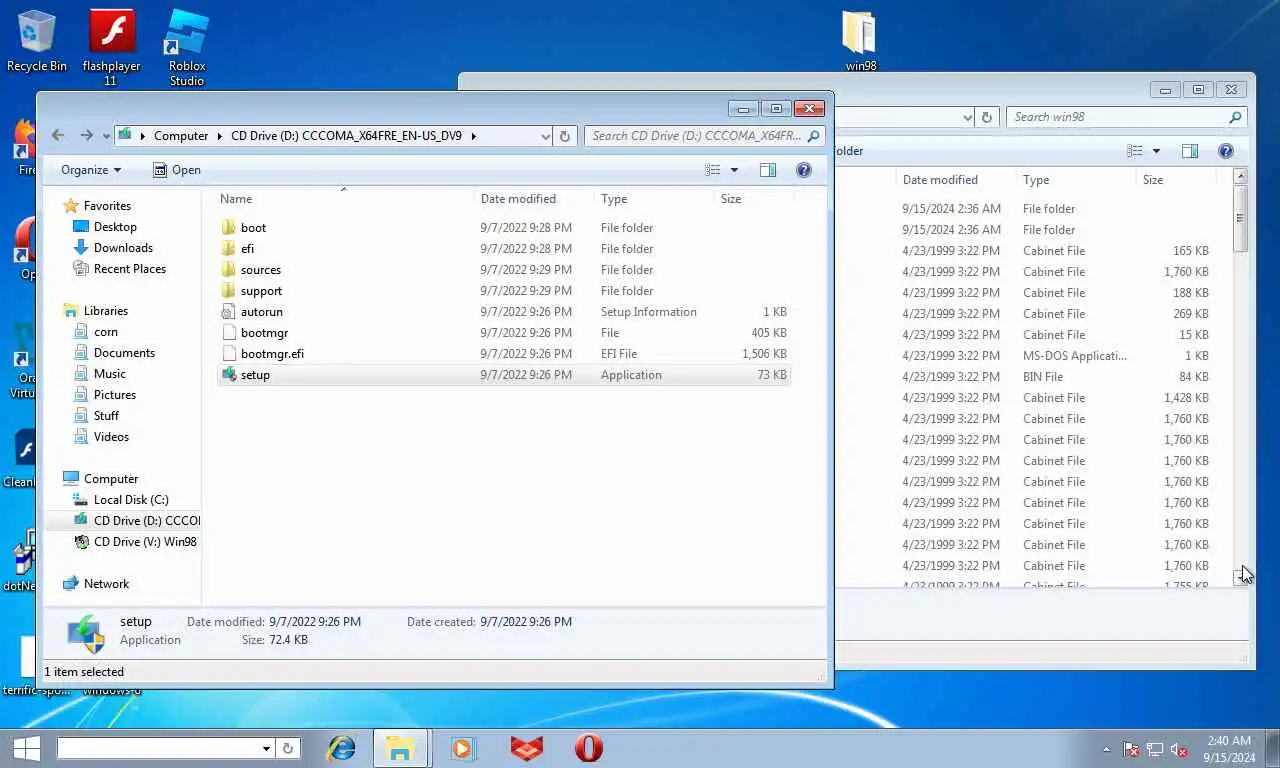Image resolution: width=1280 pixels, height=768 pixels.
Task: Click the Open toolbar button
Action: tap(177, 170)
